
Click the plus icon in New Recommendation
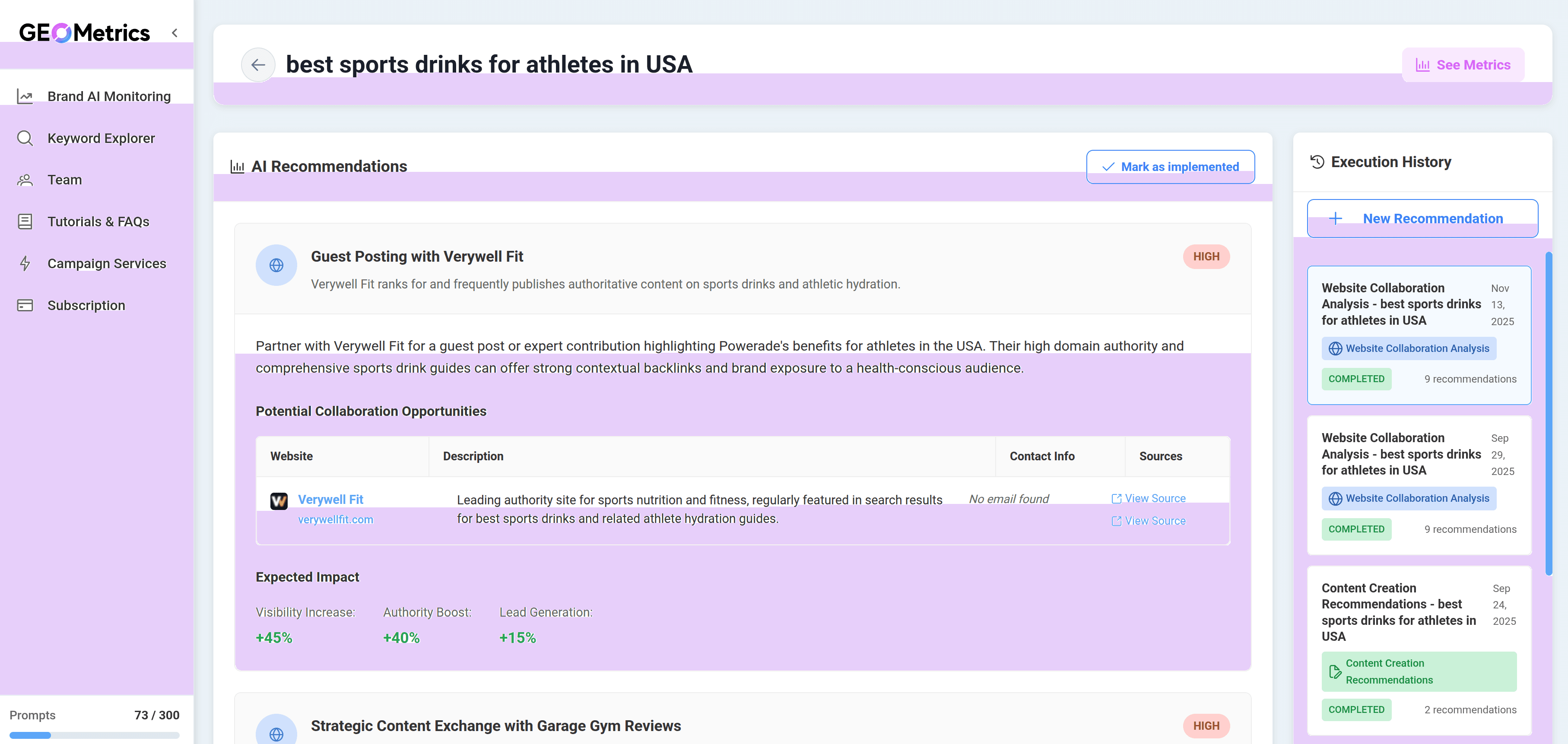coord(1336,218)
